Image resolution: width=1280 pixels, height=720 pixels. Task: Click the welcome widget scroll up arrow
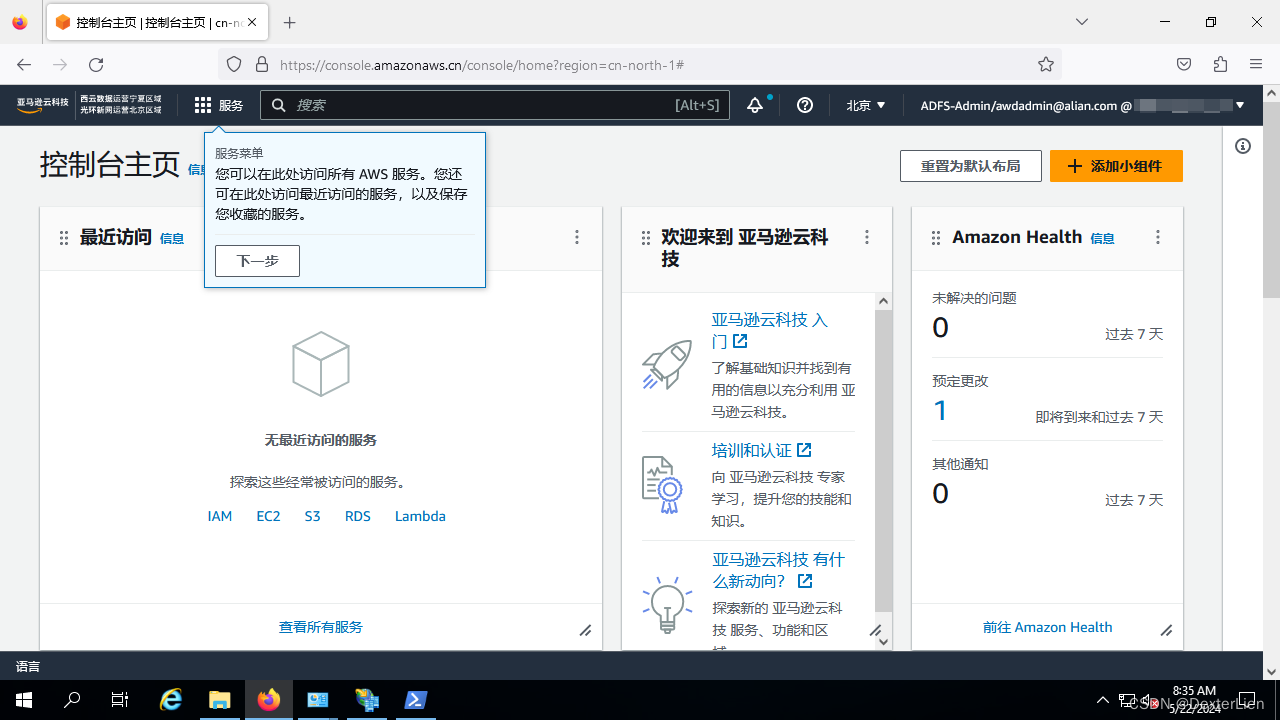coord(883,301)
